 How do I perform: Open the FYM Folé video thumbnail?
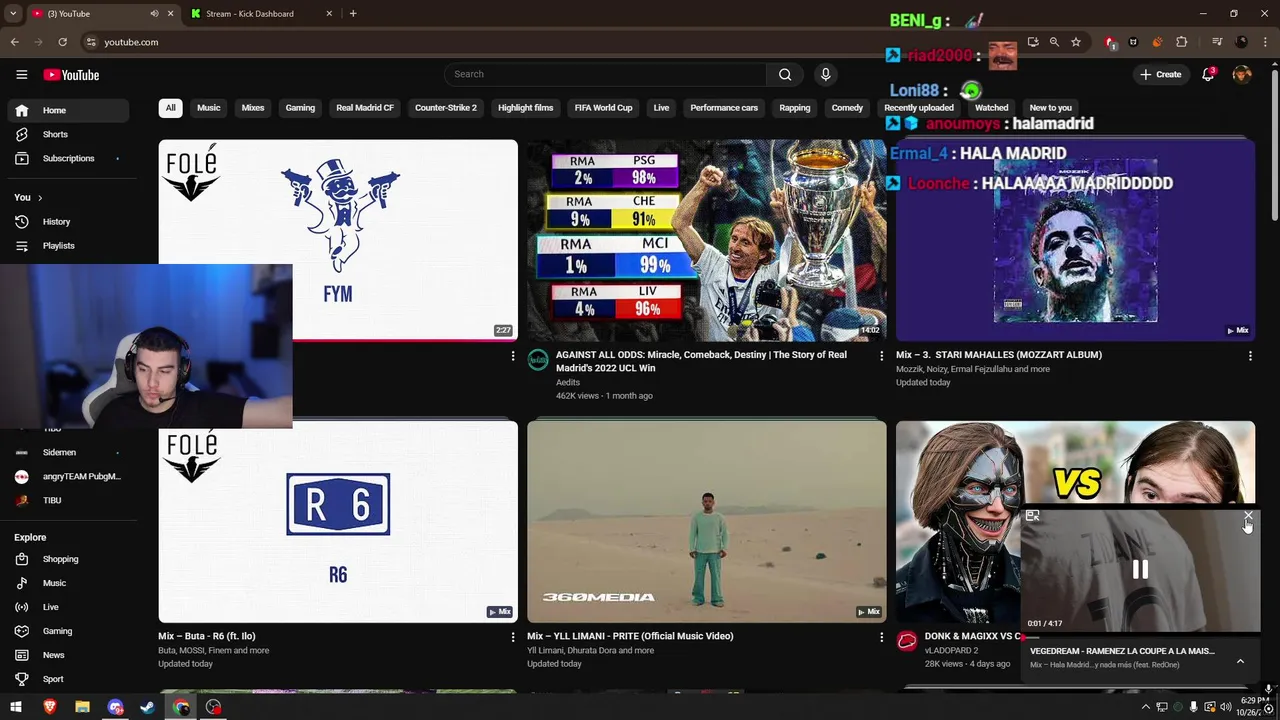point(338,240)
